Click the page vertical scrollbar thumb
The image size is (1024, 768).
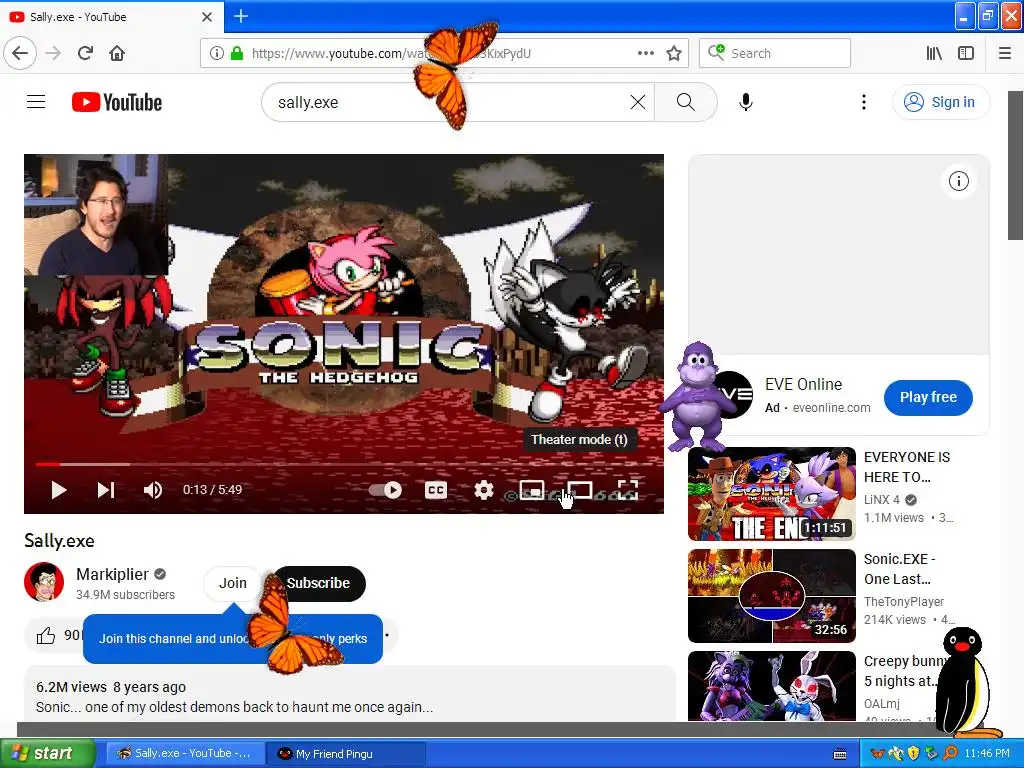click(x=1016, y=166)
